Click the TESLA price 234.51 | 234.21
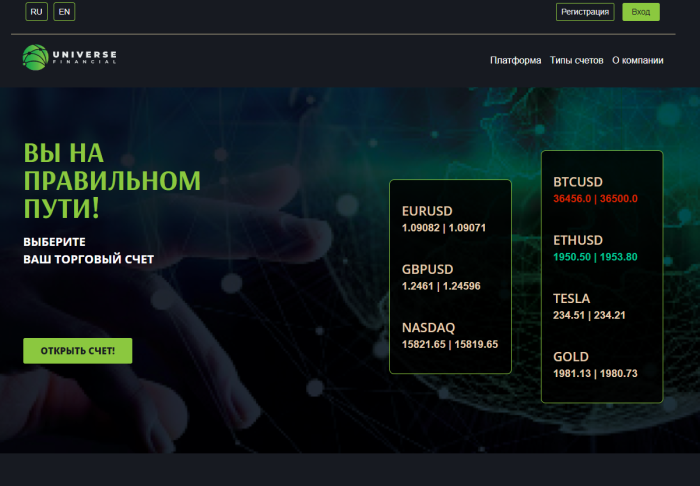700x486 pixels. tap(589, 315)
